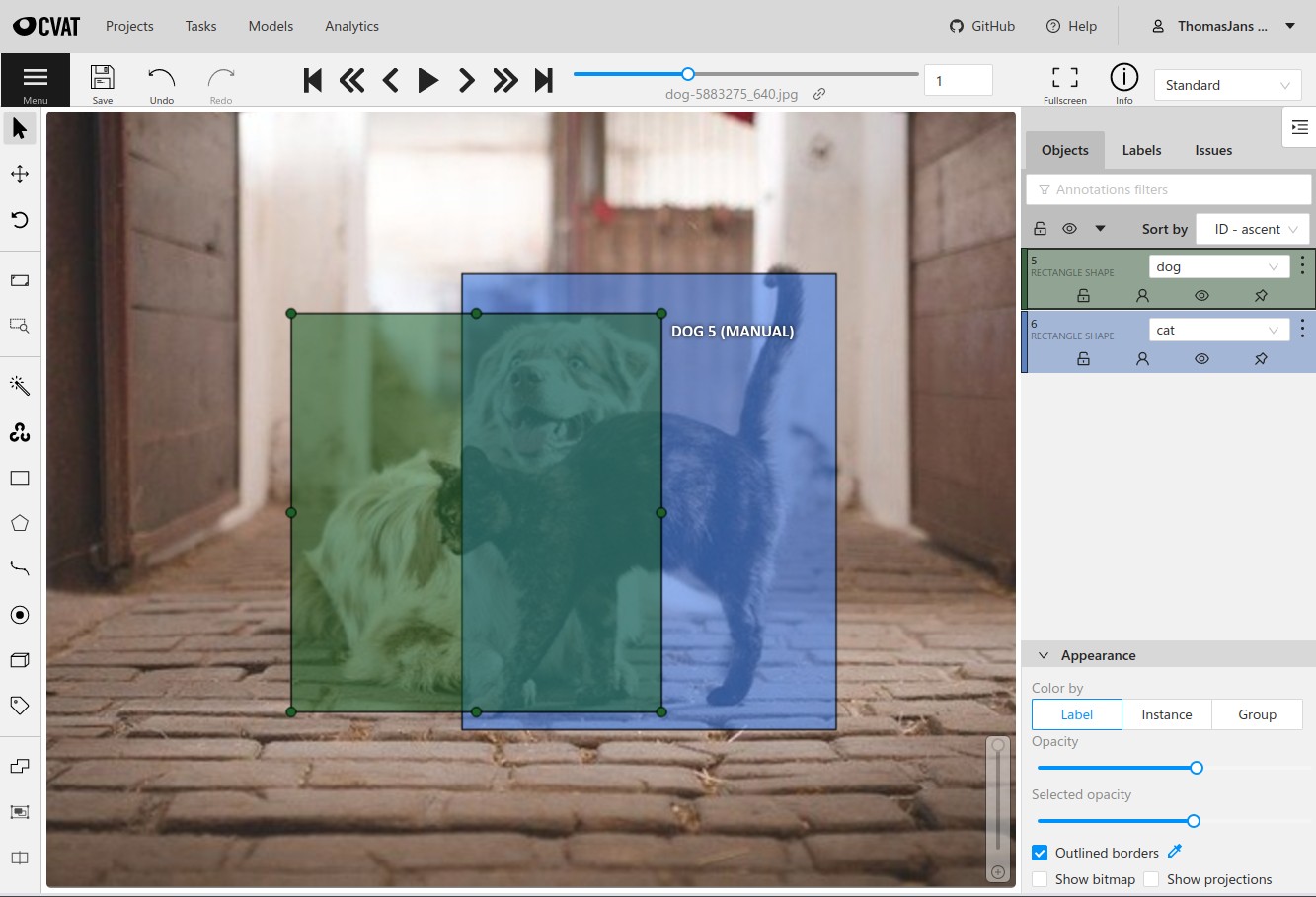Open the Sort by ID dropdown
This screenshot has width=1316, height=897.
coord(1252,228)
